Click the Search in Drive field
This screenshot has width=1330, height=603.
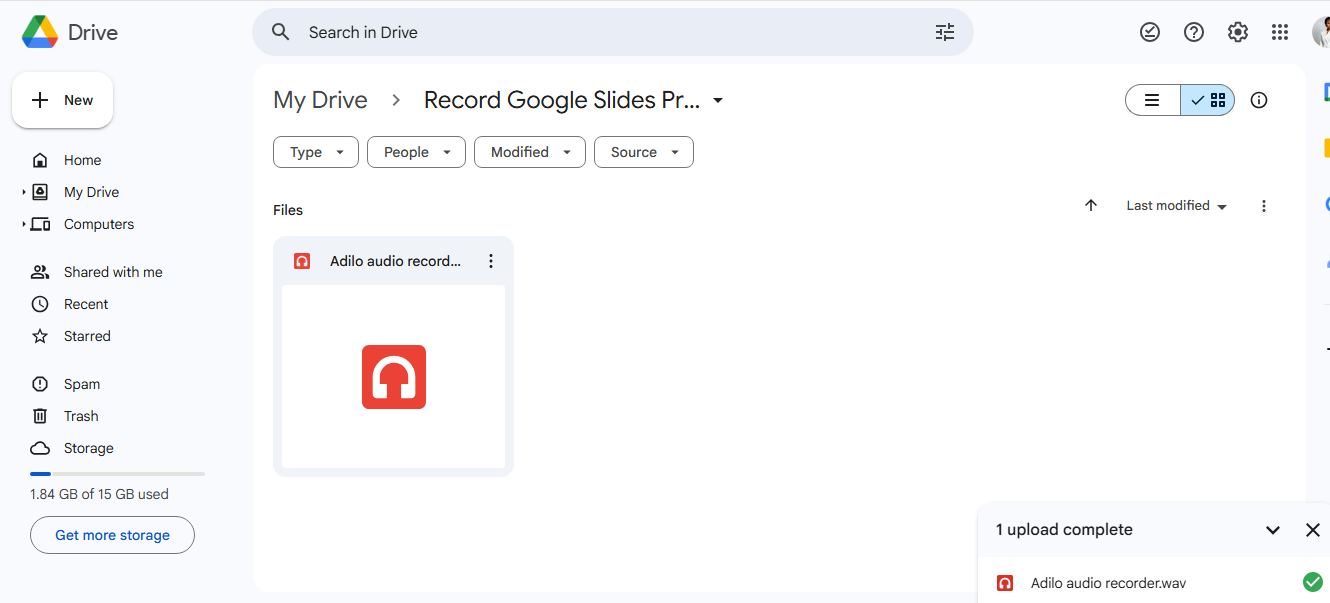[612, 32]
